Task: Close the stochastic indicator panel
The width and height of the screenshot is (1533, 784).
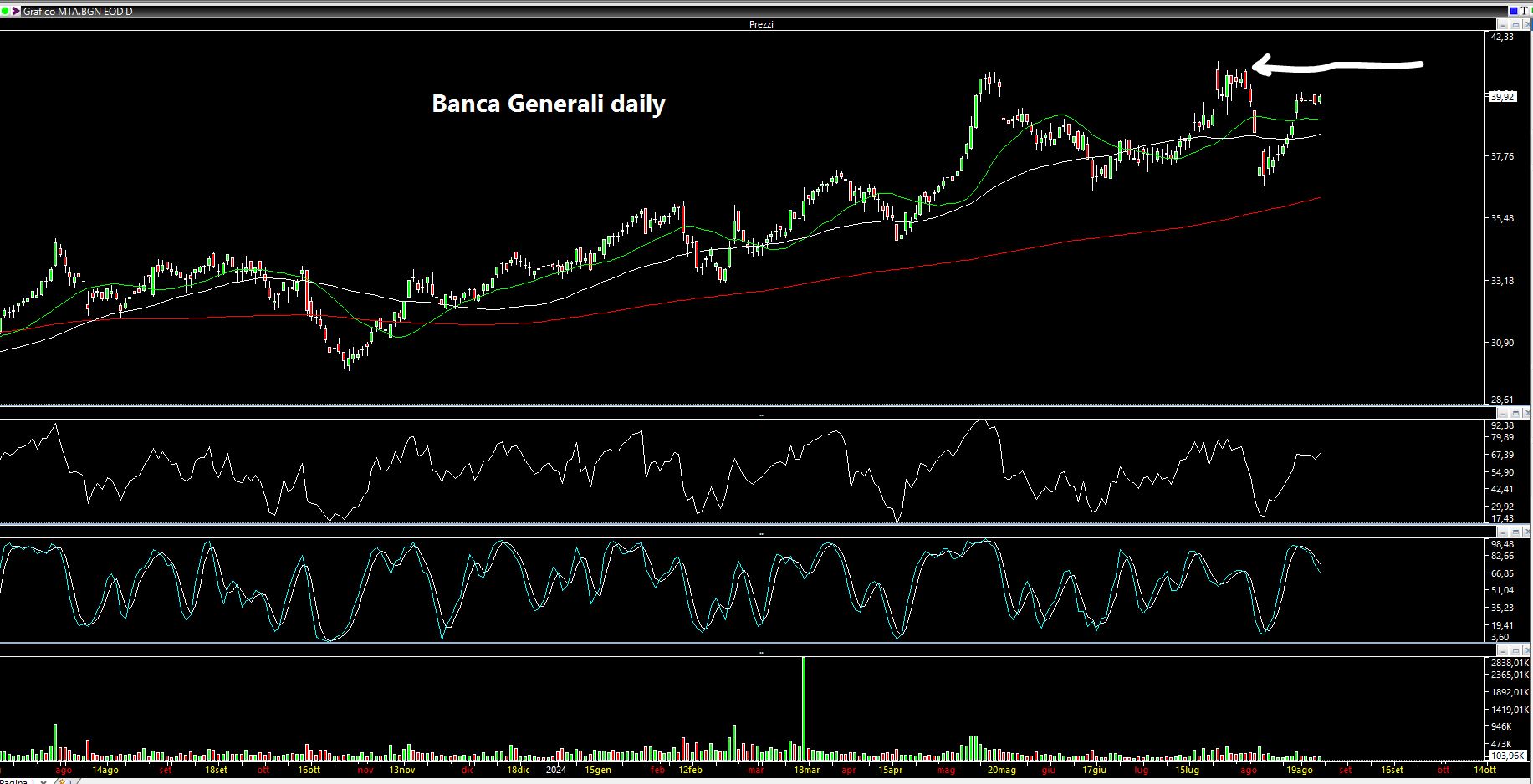Action: tap(1527, 532)
